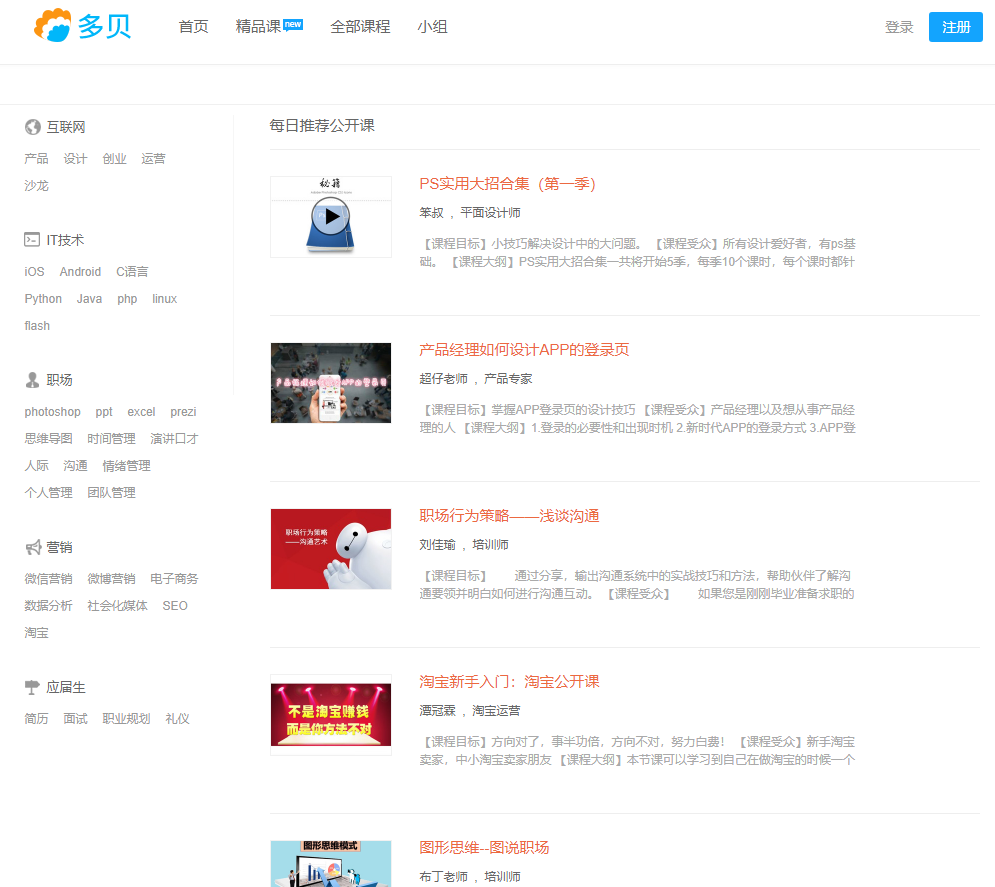Select the 淘宝 sidebar link
This screenshot has width=995, height=887.
click(x=36, y=633)
